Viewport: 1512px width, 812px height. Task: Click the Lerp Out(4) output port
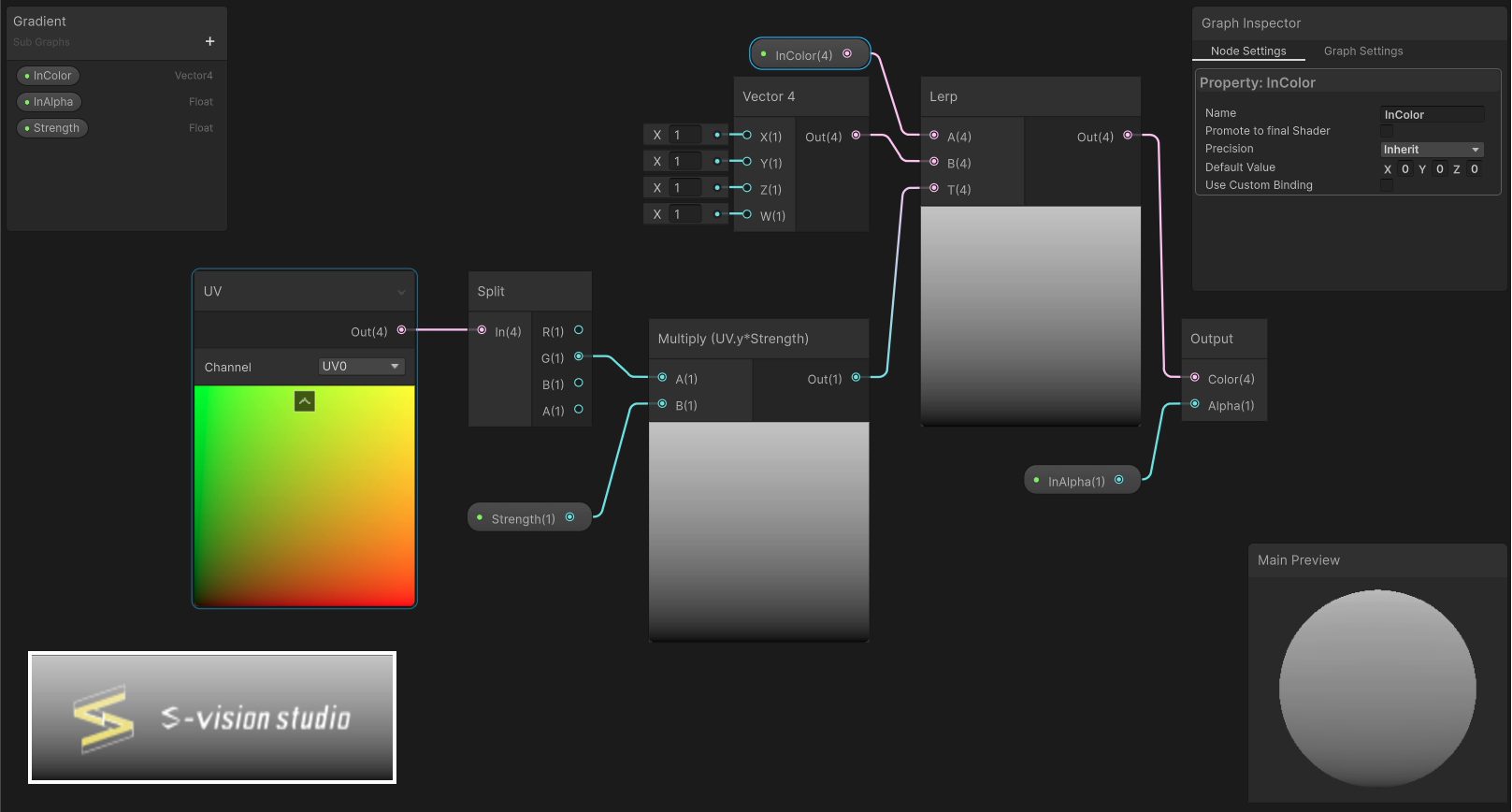coord(1128,136)
